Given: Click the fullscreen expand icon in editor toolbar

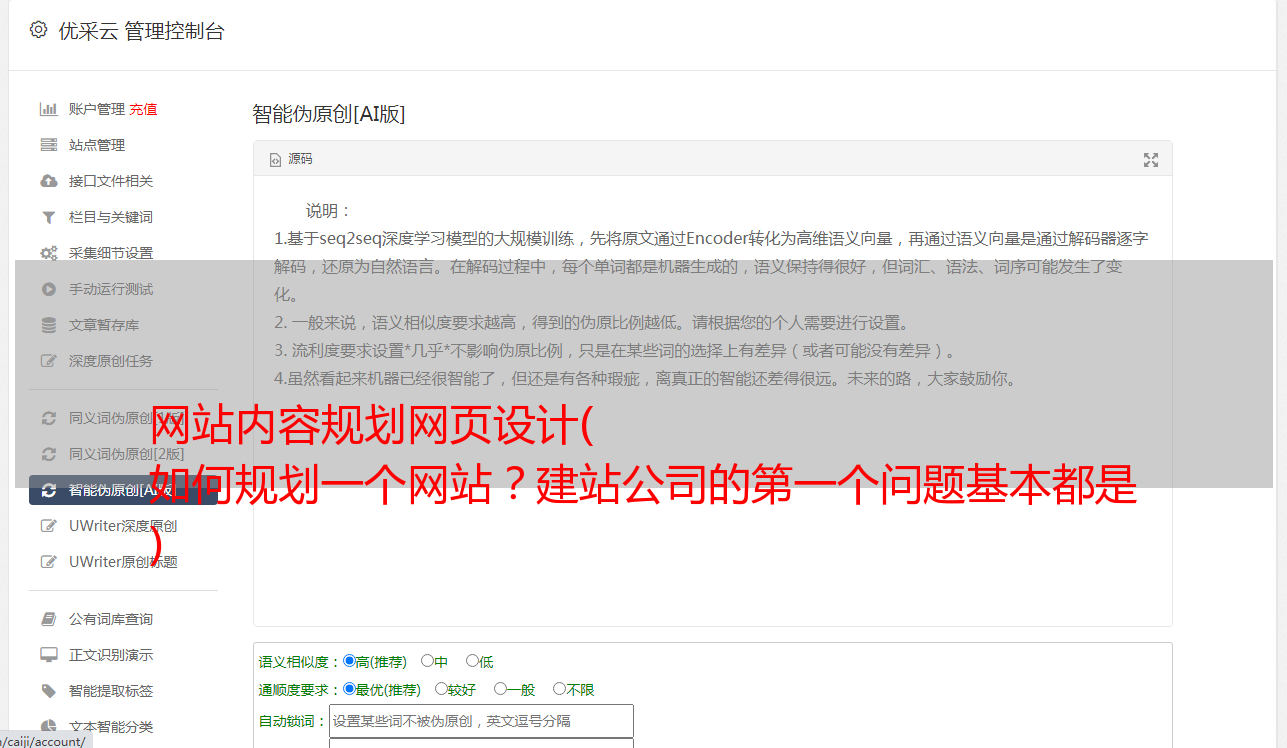Looking at the screenshot, I should pyautogui.click(x=1151, y=160).
